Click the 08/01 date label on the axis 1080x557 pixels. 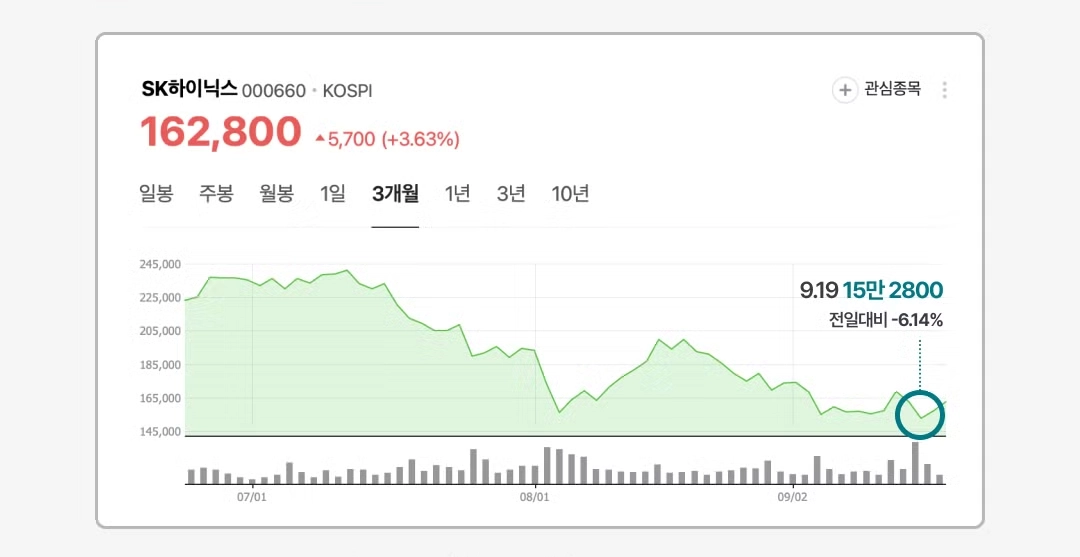pos(536,496)
